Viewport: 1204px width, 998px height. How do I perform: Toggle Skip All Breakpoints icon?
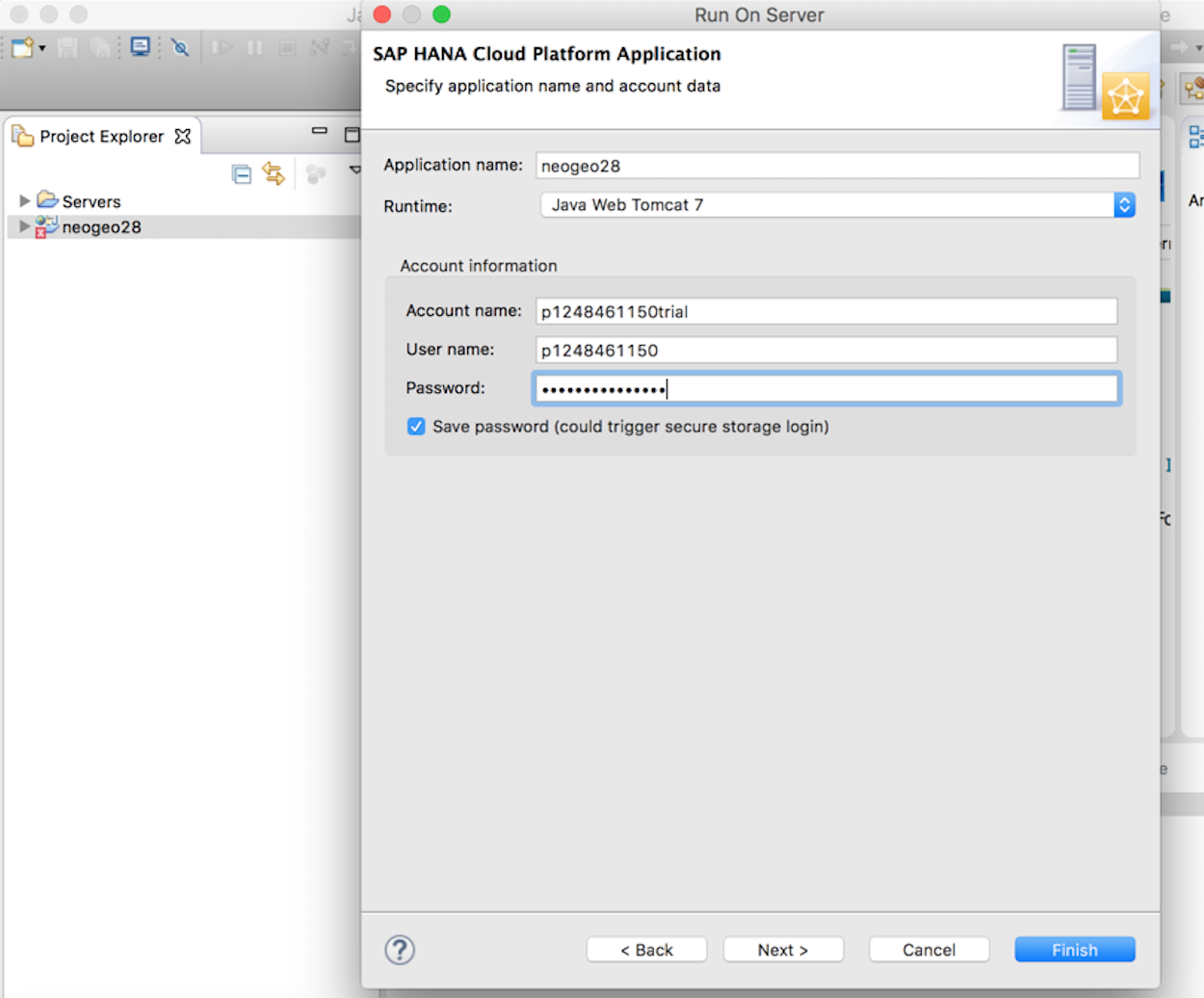click(180, 47)
